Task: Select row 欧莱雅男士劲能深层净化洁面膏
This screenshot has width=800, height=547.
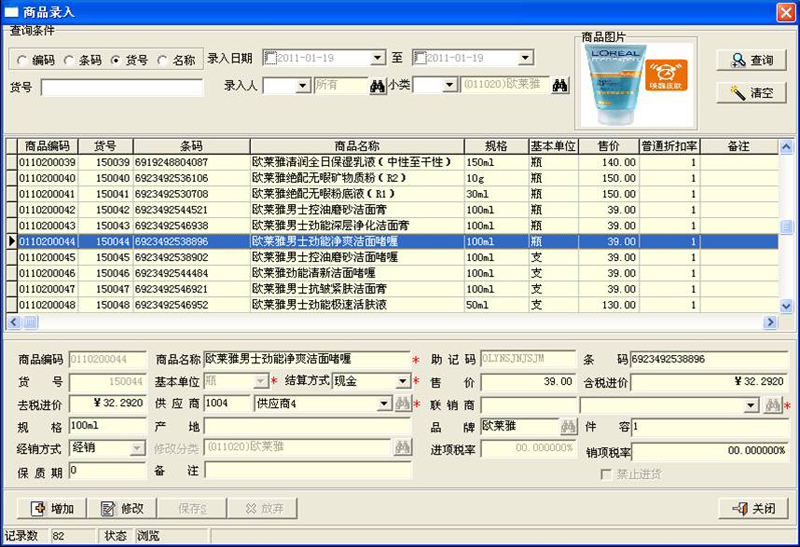Action: [x=393, y=226]
